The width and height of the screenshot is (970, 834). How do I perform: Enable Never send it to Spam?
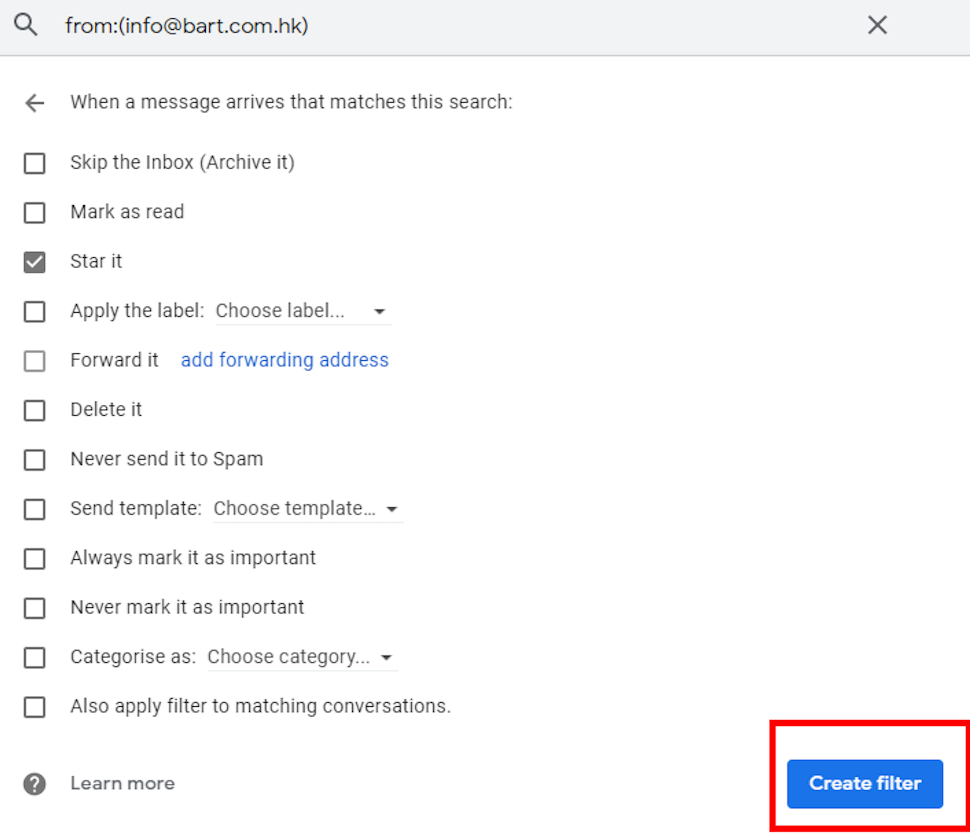click(35, 460)
